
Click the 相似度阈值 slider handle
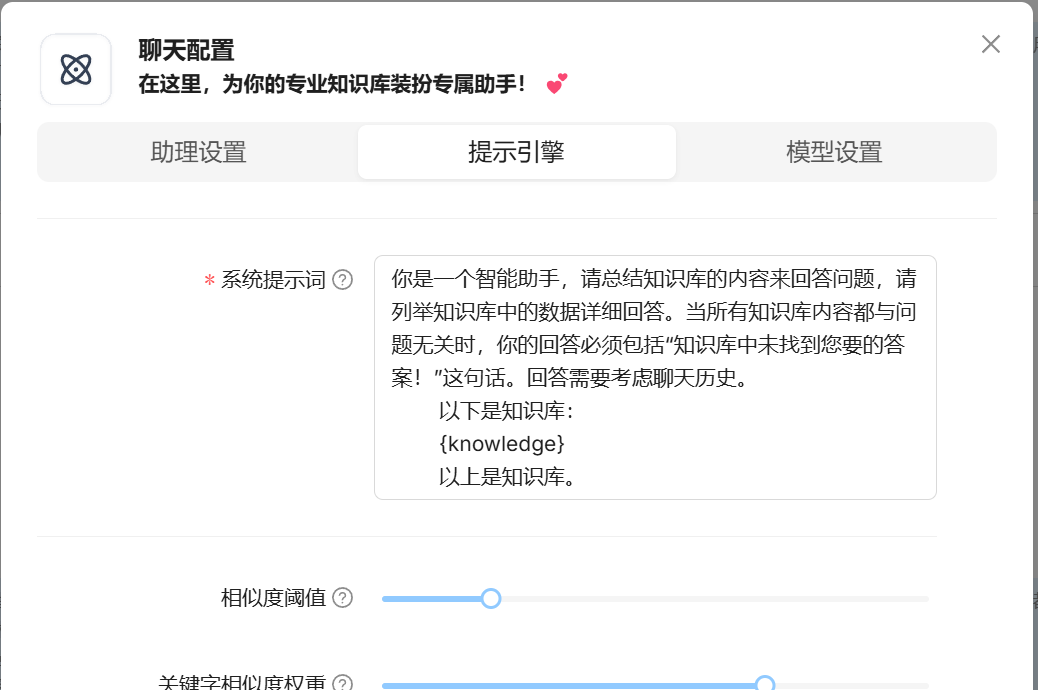(491, 599)
